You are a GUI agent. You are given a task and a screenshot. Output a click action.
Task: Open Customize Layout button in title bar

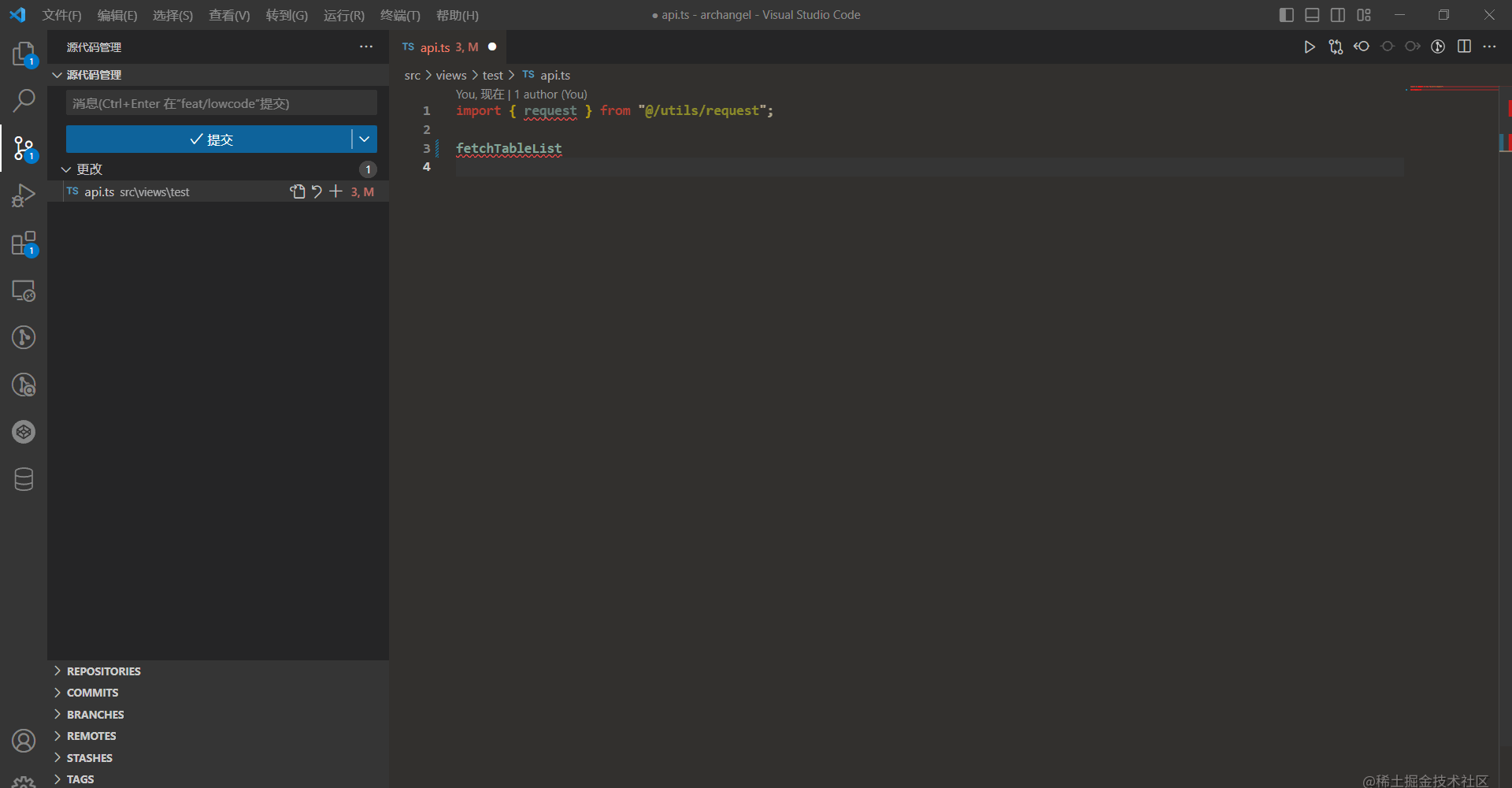(1364, 15)
